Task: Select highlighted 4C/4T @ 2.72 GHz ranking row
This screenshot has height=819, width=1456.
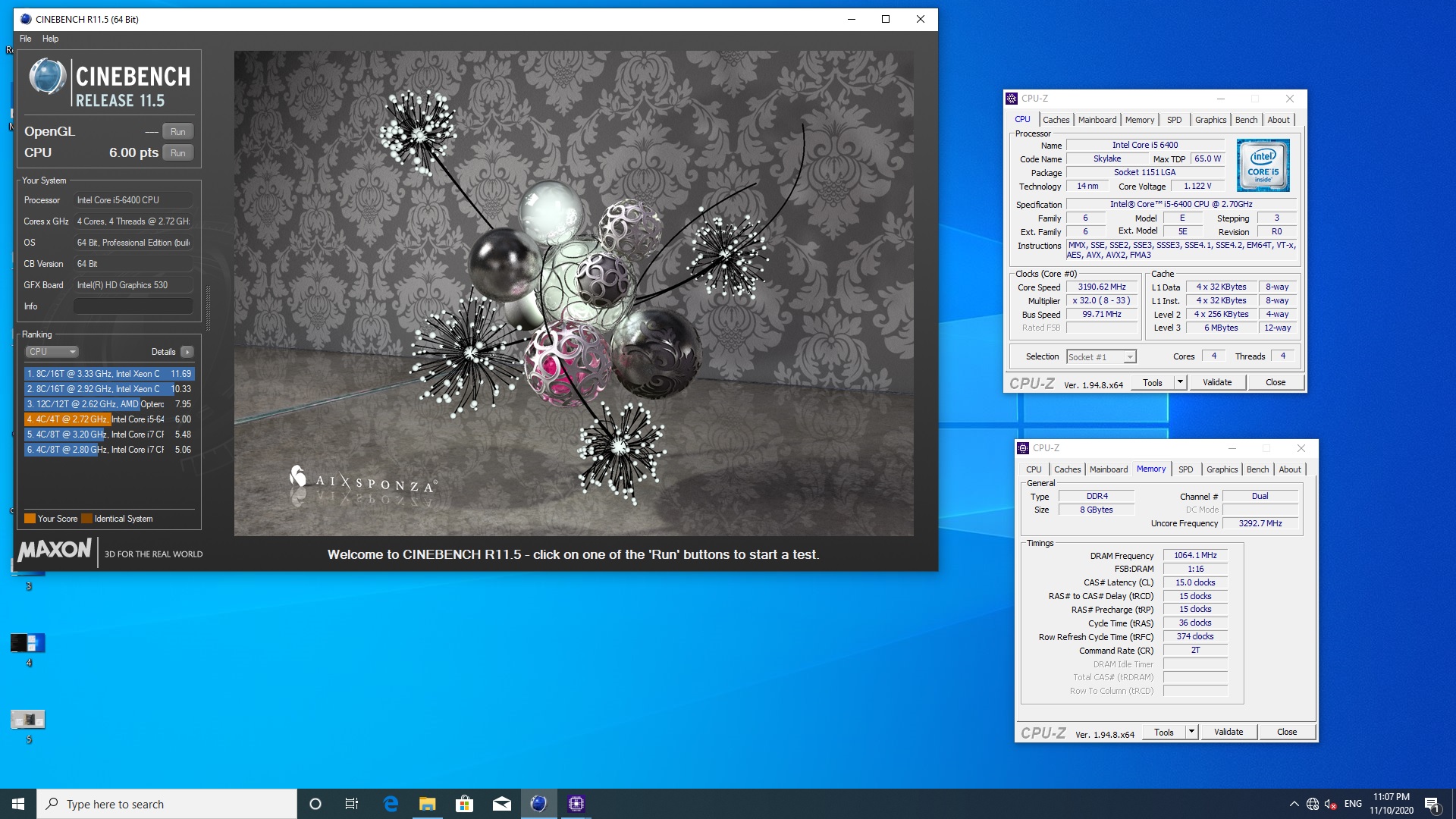Action: 109,419
